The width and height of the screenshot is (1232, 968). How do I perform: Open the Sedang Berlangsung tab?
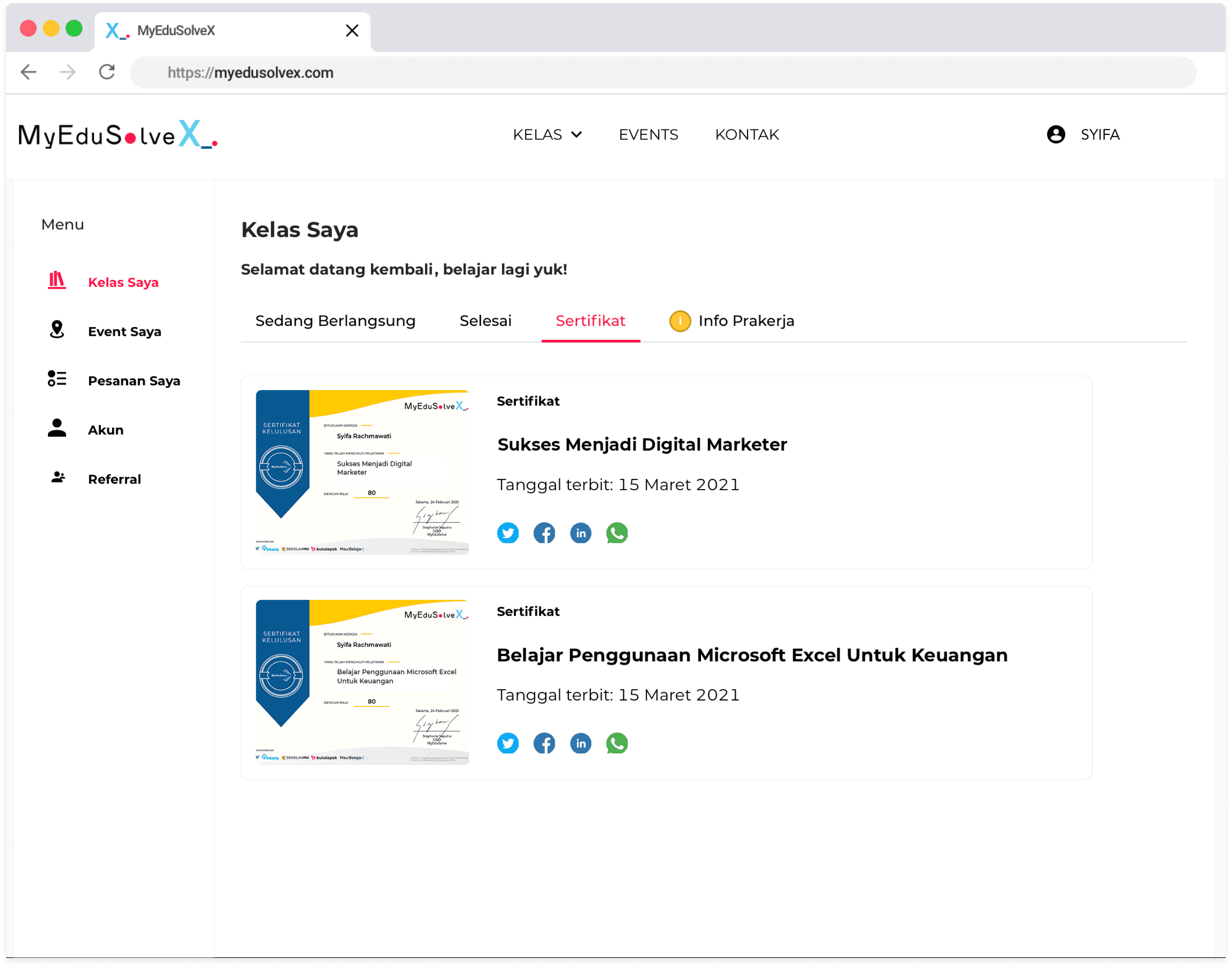(335, 321)
